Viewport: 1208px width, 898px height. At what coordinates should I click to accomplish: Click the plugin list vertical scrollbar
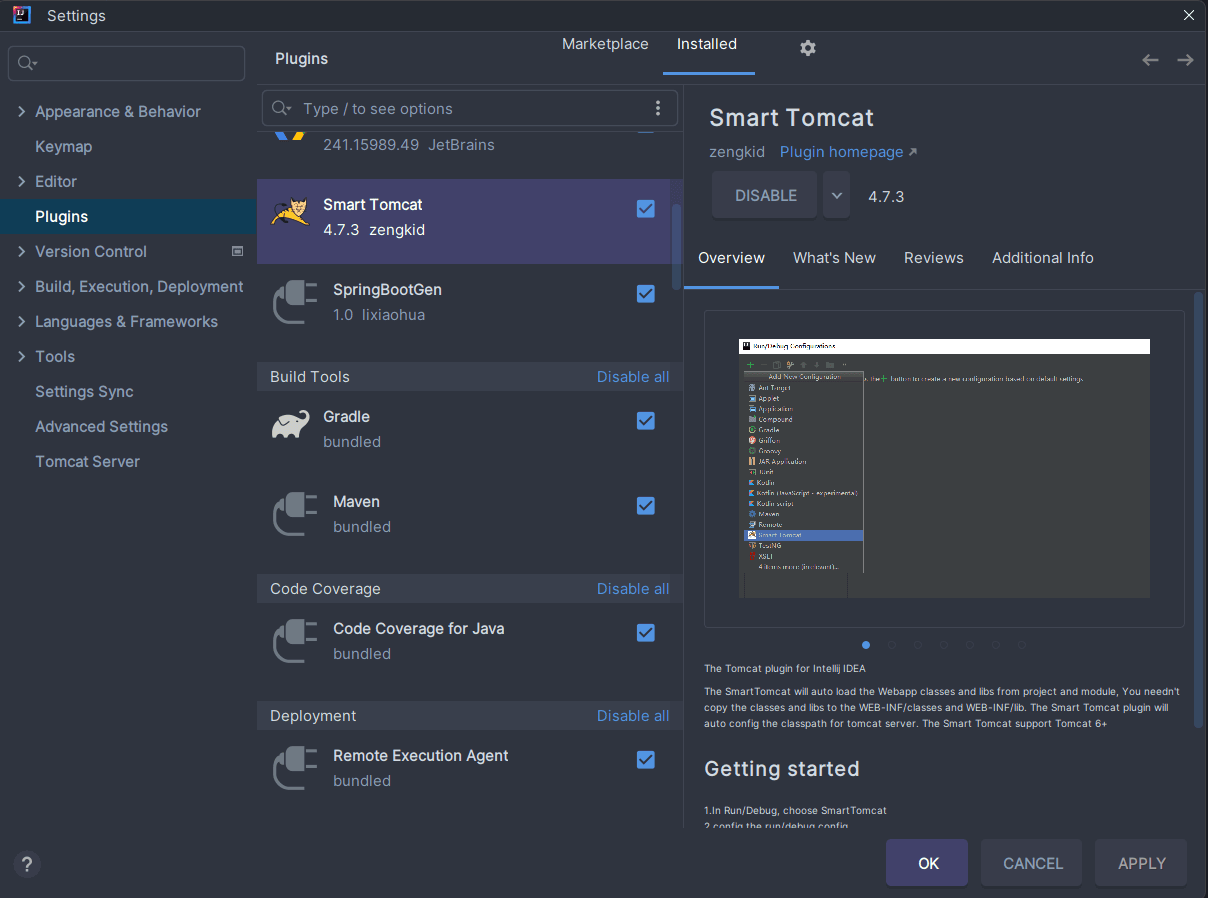coord(677,247)
